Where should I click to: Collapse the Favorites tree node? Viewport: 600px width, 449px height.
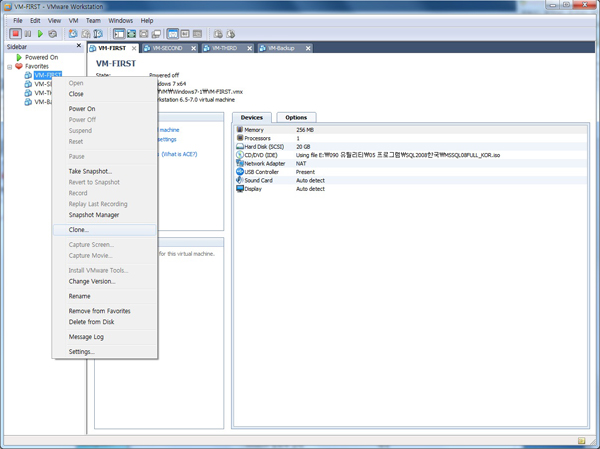point(10,67)
